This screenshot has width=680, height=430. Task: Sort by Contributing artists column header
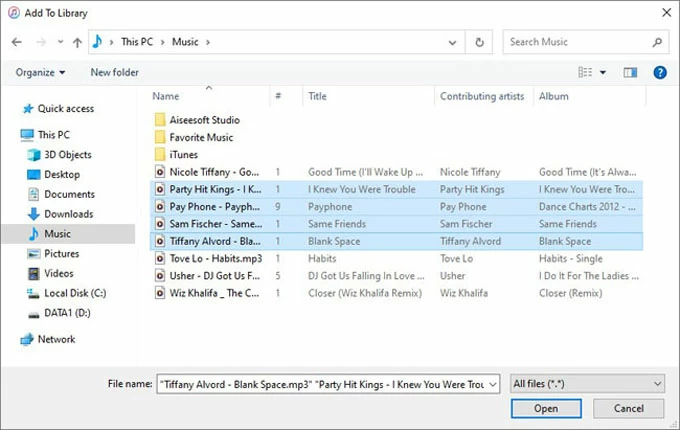coord(477,96)
